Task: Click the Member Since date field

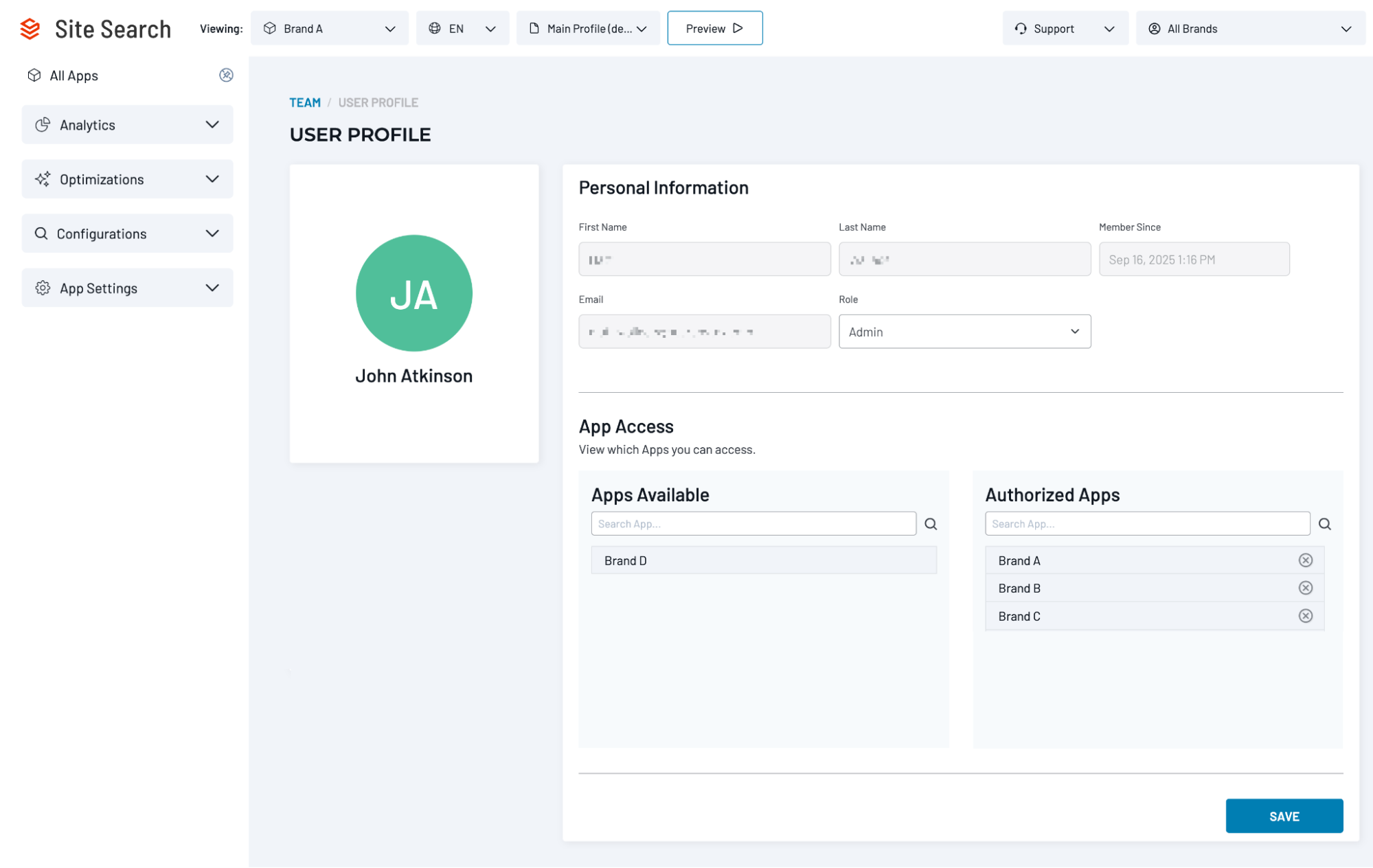Action: [x=1194, y=259]
